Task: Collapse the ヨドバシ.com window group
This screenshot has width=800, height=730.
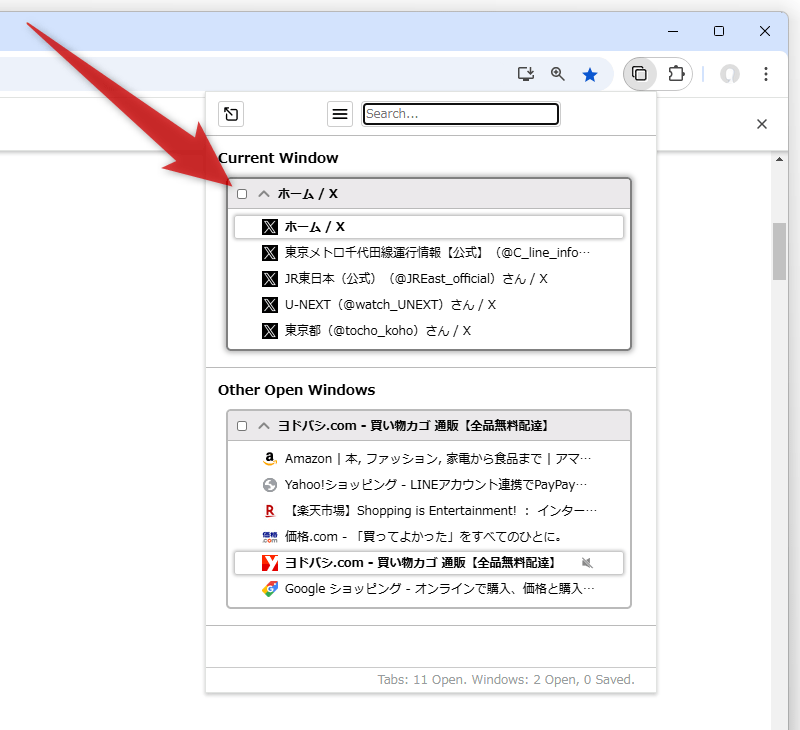Action: 263,425
